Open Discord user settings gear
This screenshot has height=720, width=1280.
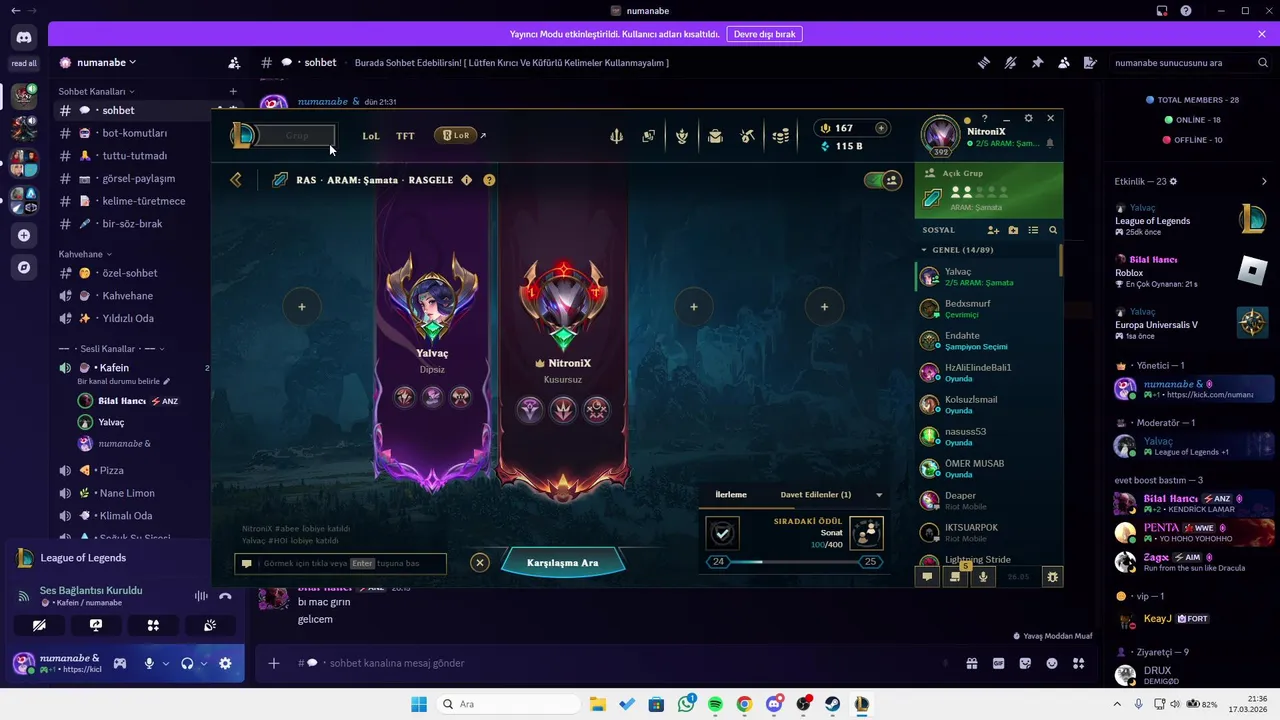coord(225,663)
